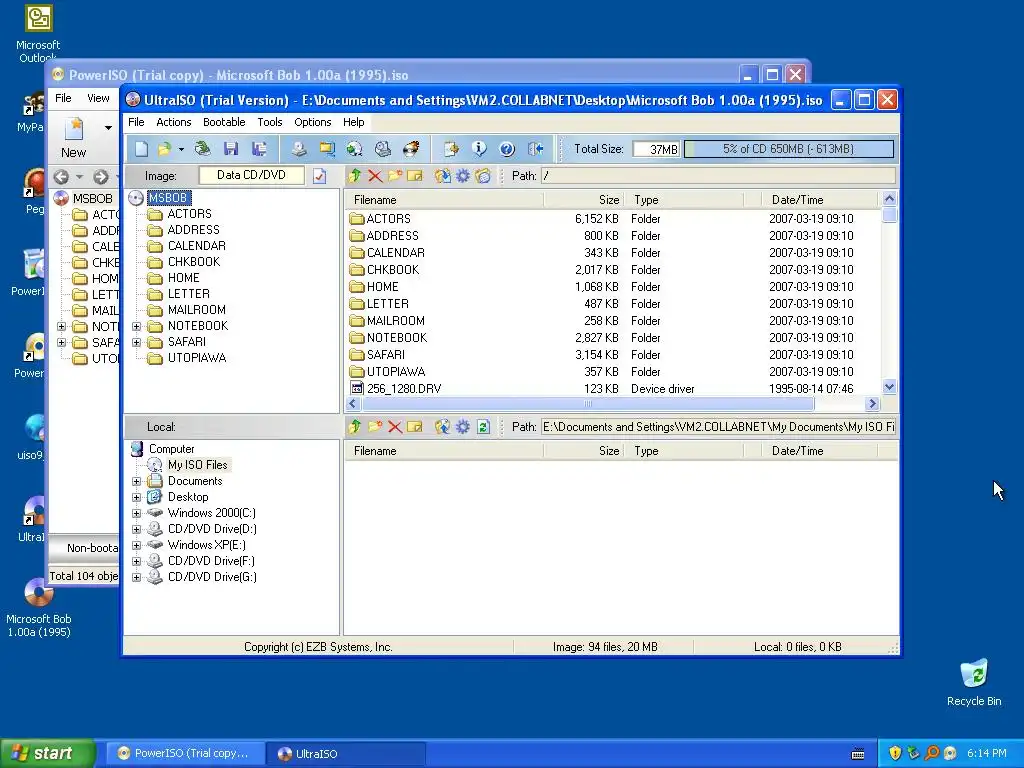Click the gear icon in Local pane toolbar
The image size is (1024, 768).
click(462, 427)
